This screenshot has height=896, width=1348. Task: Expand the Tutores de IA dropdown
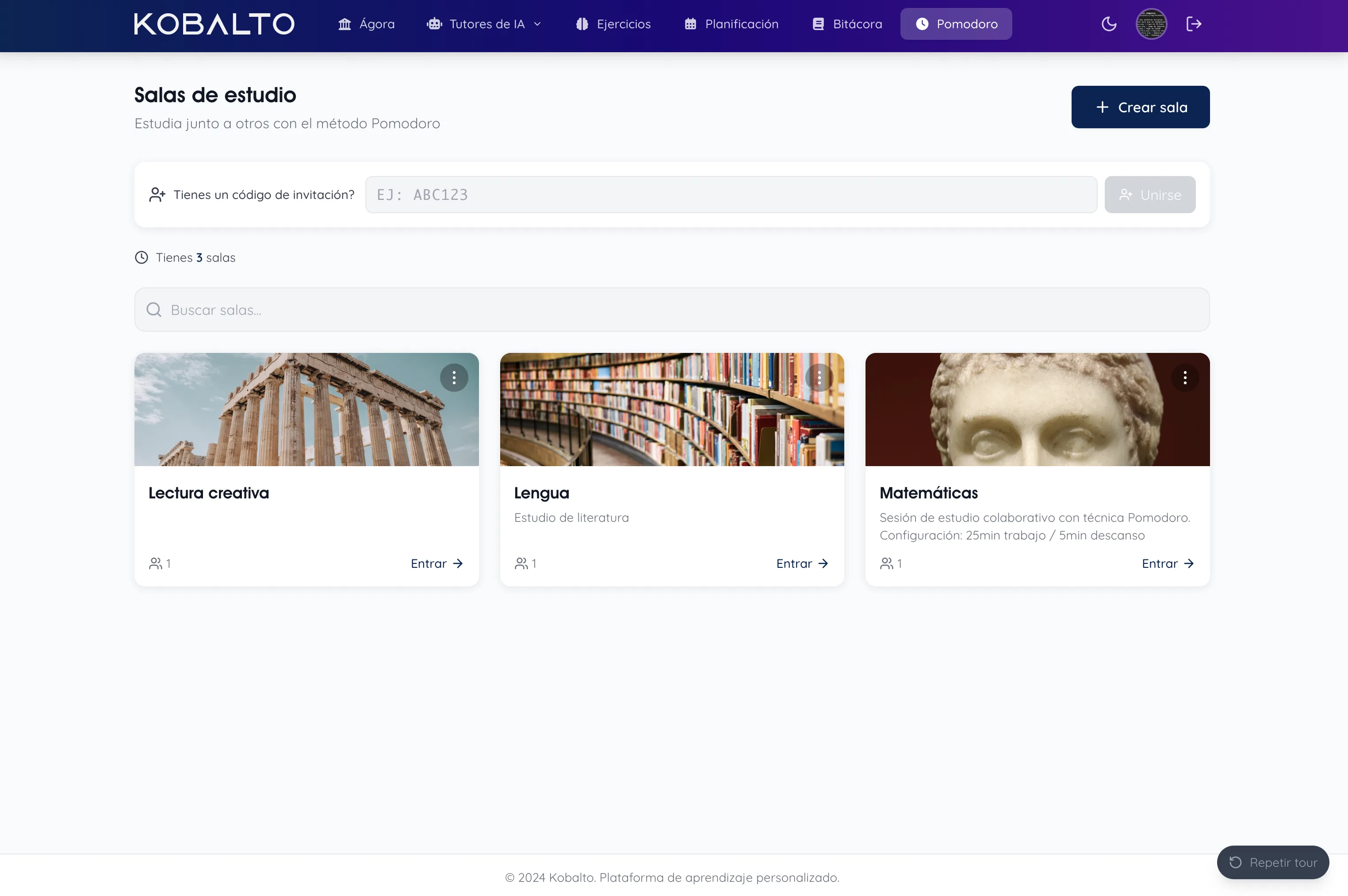point(484,24)
